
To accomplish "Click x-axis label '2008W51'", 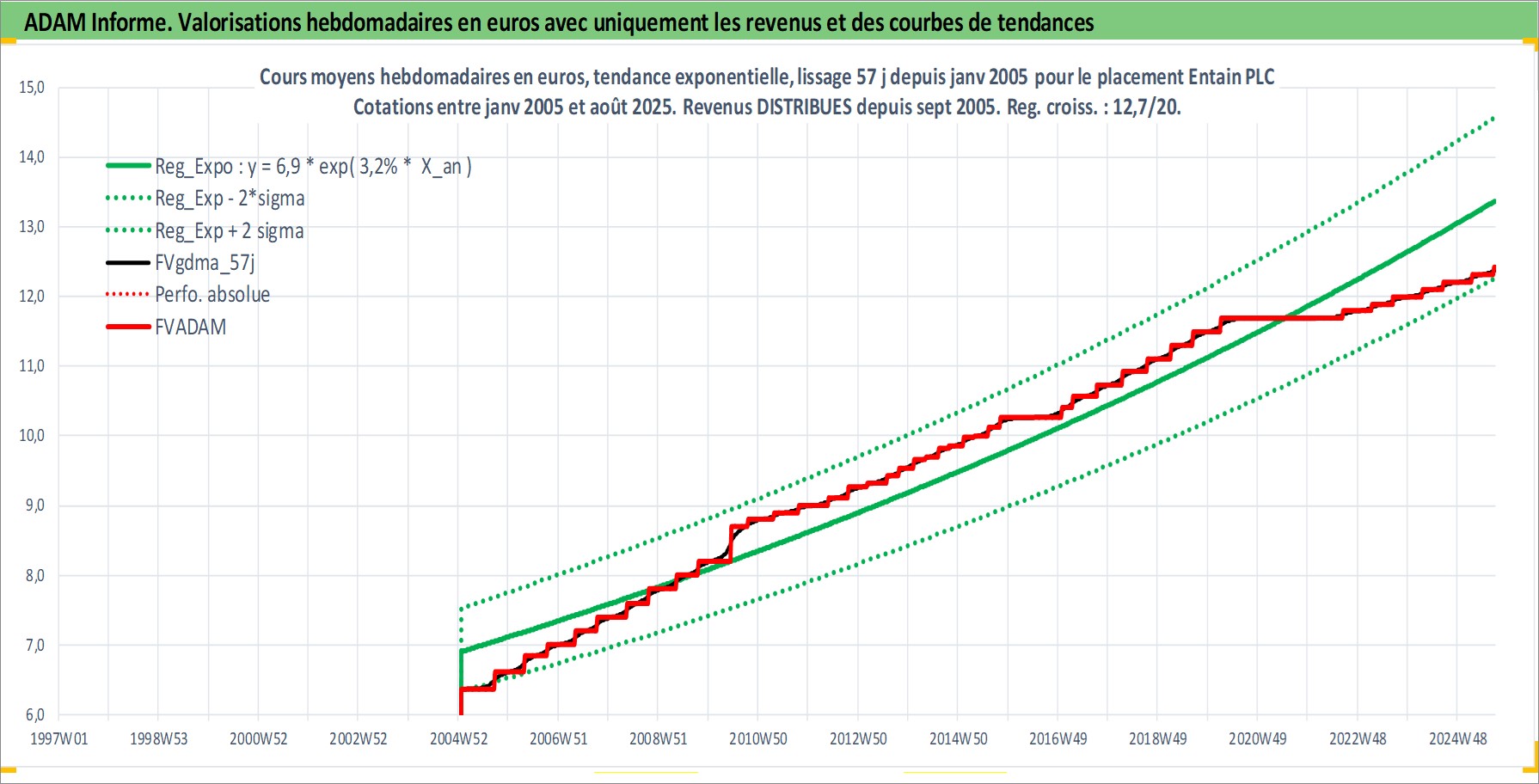I will click(x=658, y=738).
